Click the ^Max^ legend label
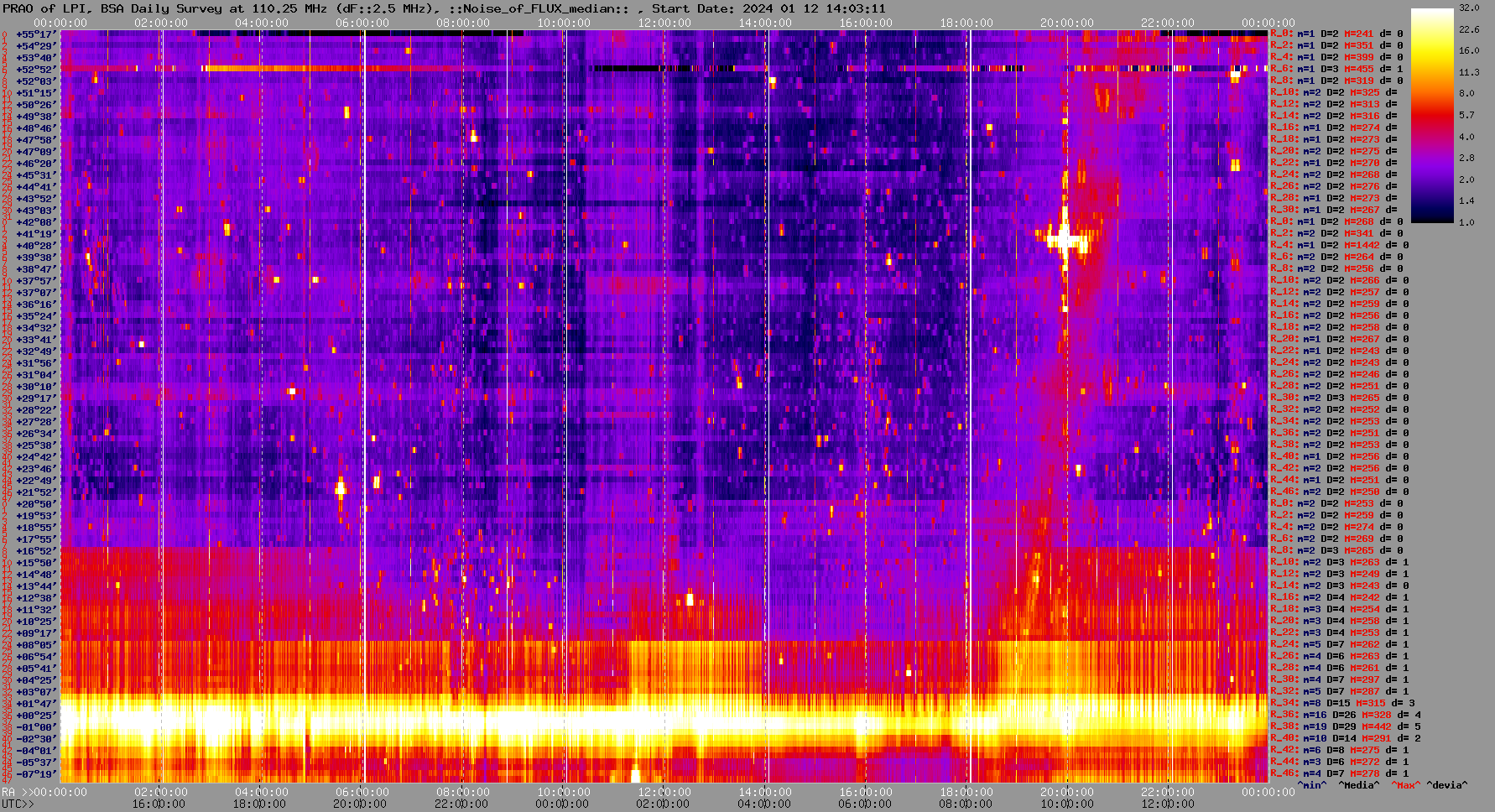 tap(1405, 785)
